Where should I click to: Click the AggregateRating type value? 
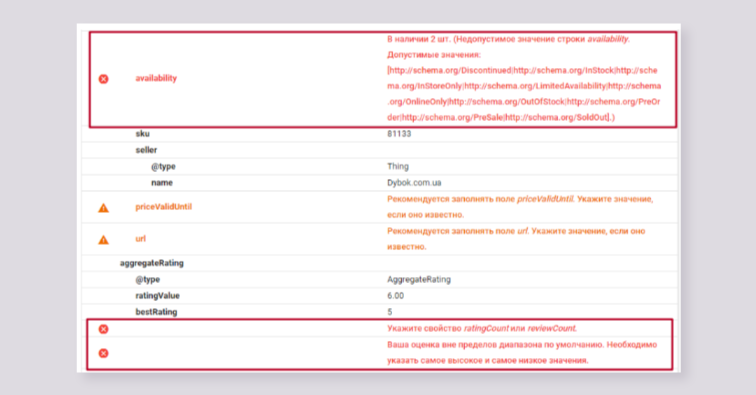pyautogui.click(x=418, y=279)
